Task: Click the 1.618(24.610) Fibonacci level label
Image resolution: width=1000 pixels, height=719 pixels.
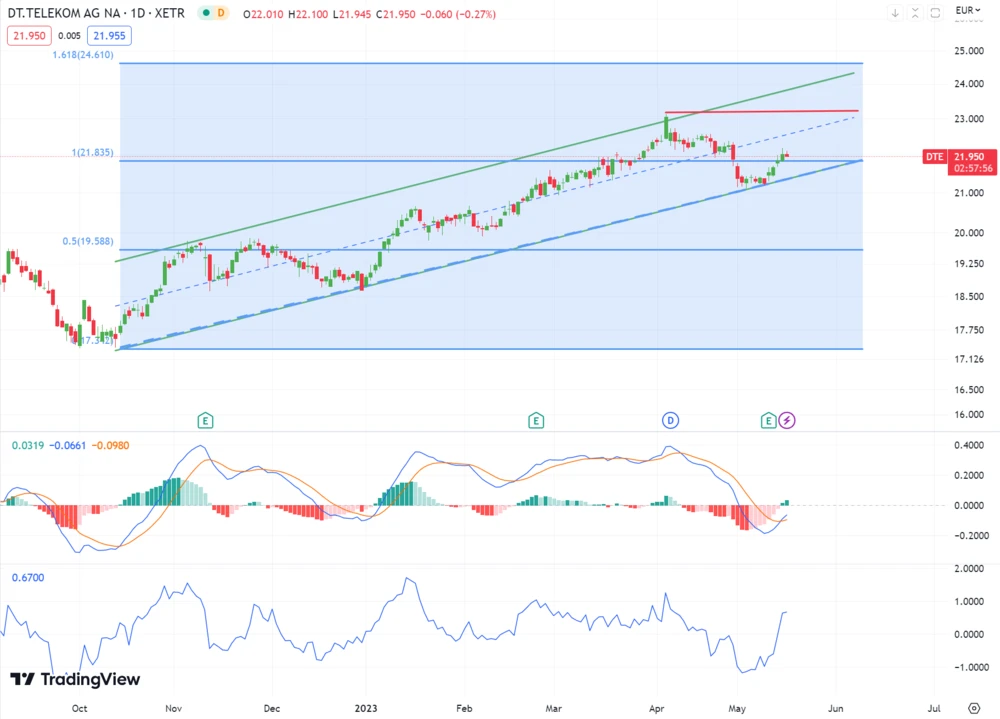Action: [83, 56]
